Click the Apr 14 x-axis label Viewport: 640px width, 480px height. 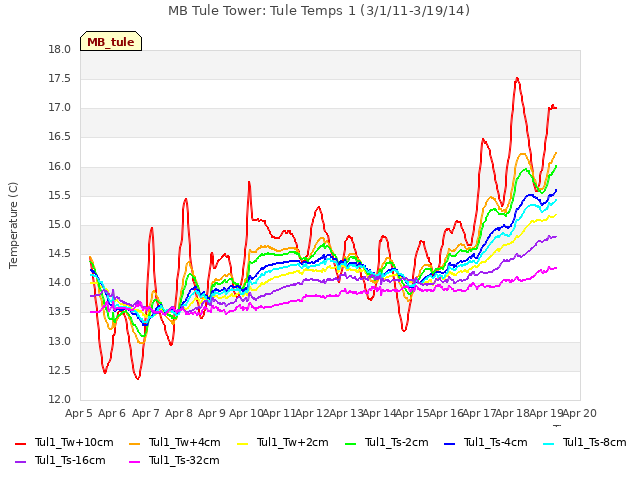click(x=380, y=414)
